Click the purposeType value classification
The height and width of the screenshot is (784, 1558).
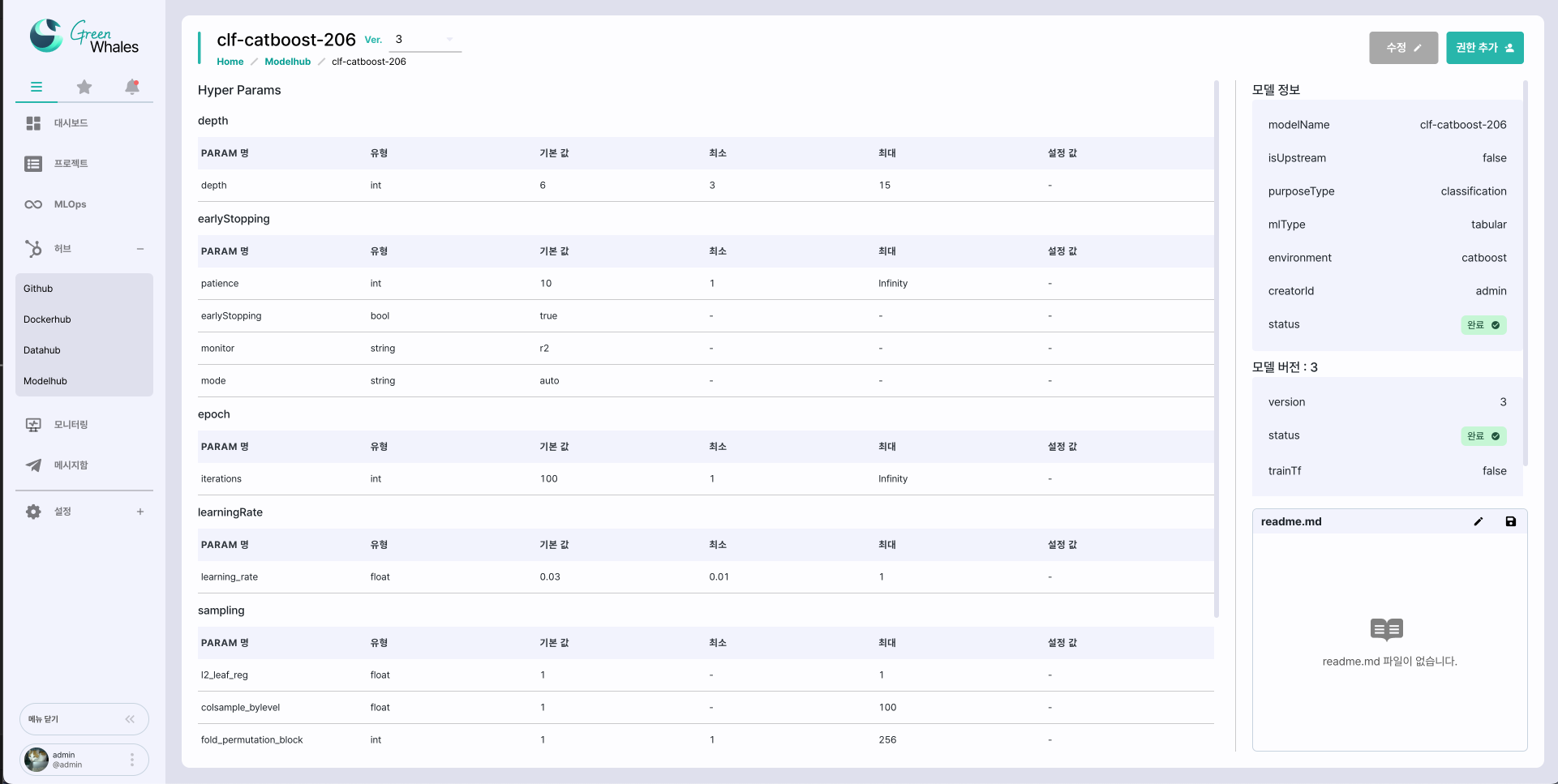[1474, 191]
